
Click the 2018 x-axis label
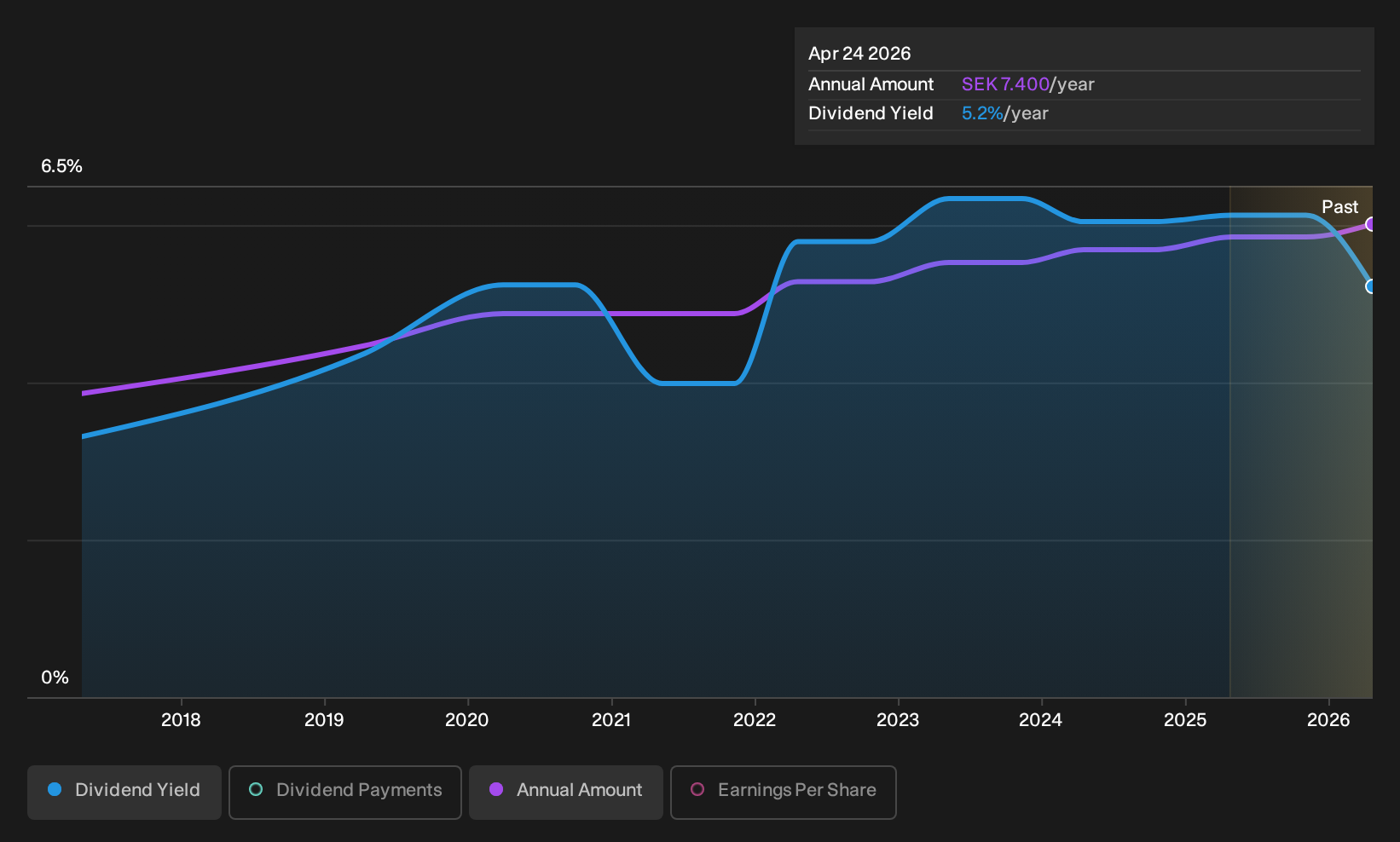pos(181,720)
